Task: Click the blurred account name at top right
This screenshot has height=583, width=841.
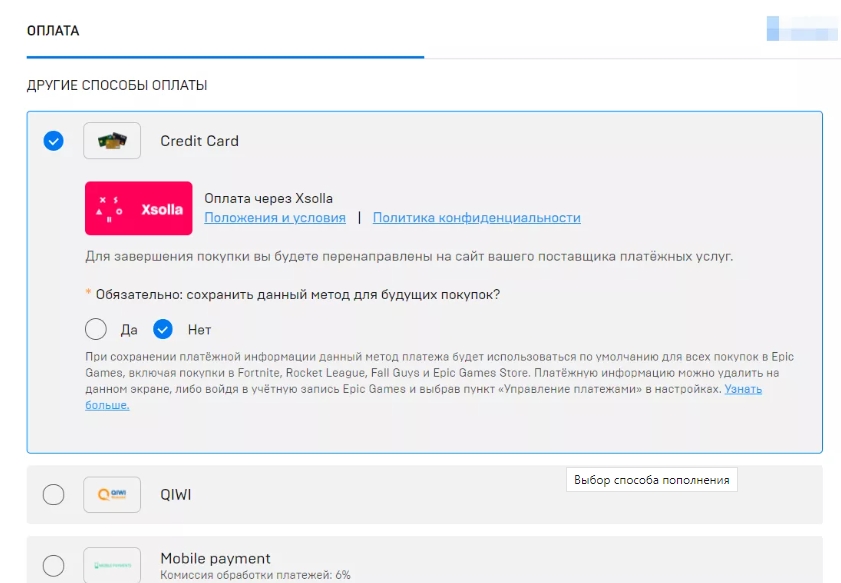Action: tap(802, 28)
